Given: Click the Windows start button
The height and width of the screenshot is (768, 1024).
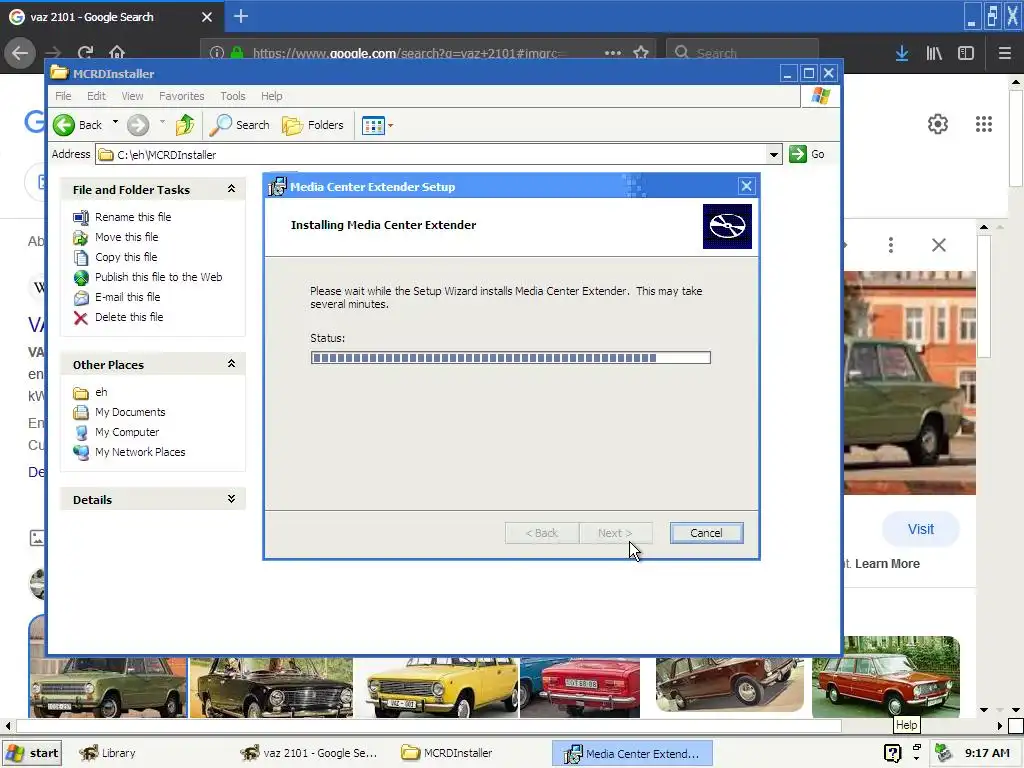Looking at the screenshot, I should pyautogui.click(x=32, y=753).
